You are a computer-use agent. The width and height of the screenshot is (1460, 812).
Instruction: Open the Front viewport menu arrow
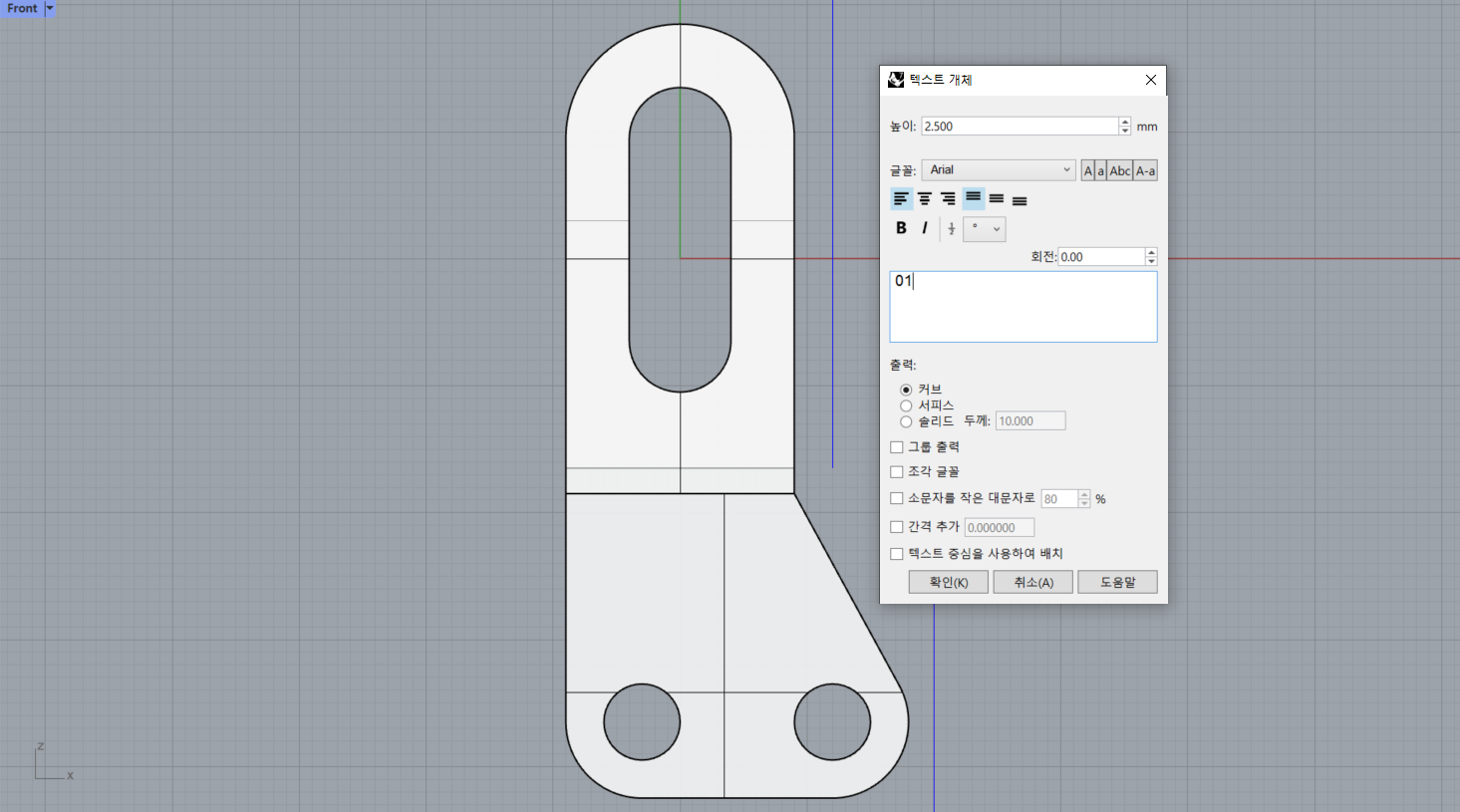click(x=50, y=8)
